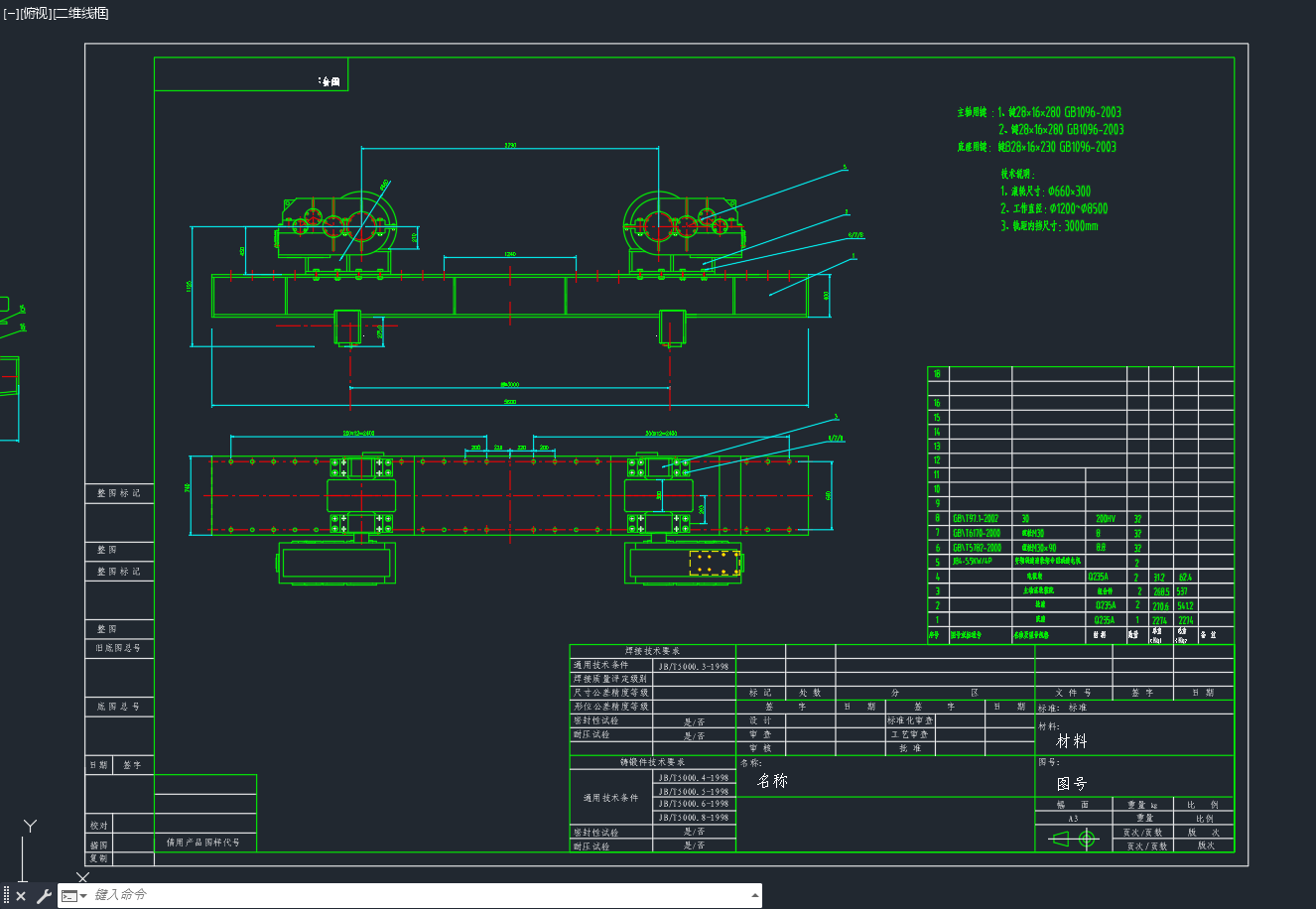Select the 尺寸公差精度等级 cell

coord(611,693)
